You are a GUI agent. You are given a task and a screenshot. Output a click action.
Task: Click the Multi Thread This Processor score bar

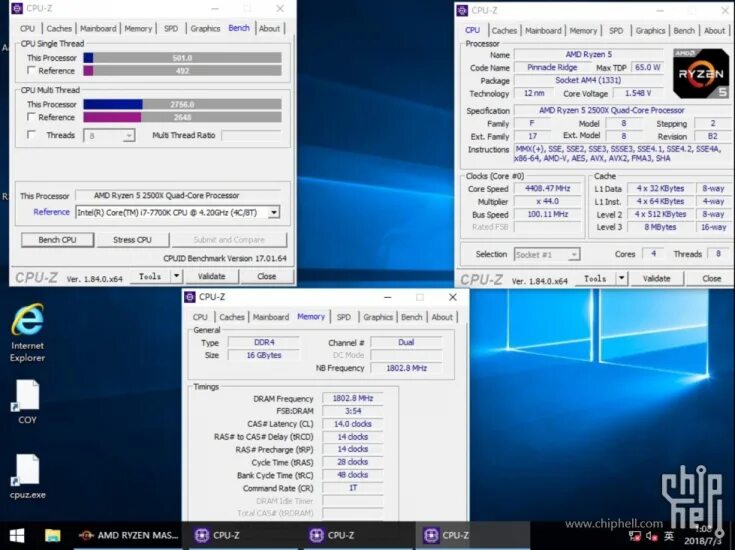coord(182,104)
